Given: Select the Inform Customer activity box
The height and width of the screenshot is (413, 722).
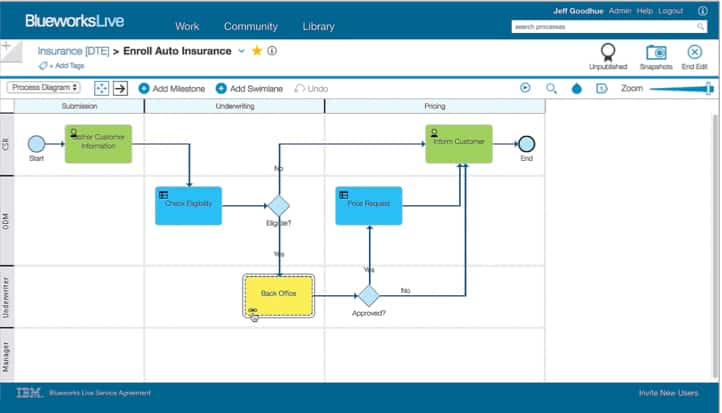Looking at the screenshot, I should [x=459, y=144].
